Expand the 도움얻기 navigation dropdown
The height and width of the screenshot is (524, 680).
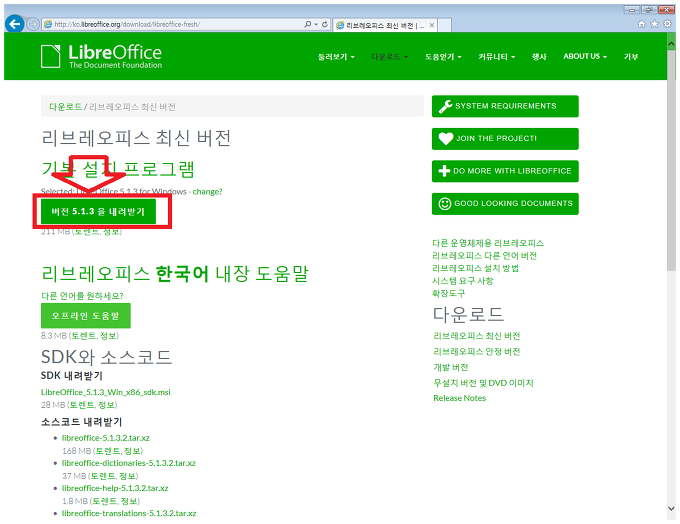443,57
